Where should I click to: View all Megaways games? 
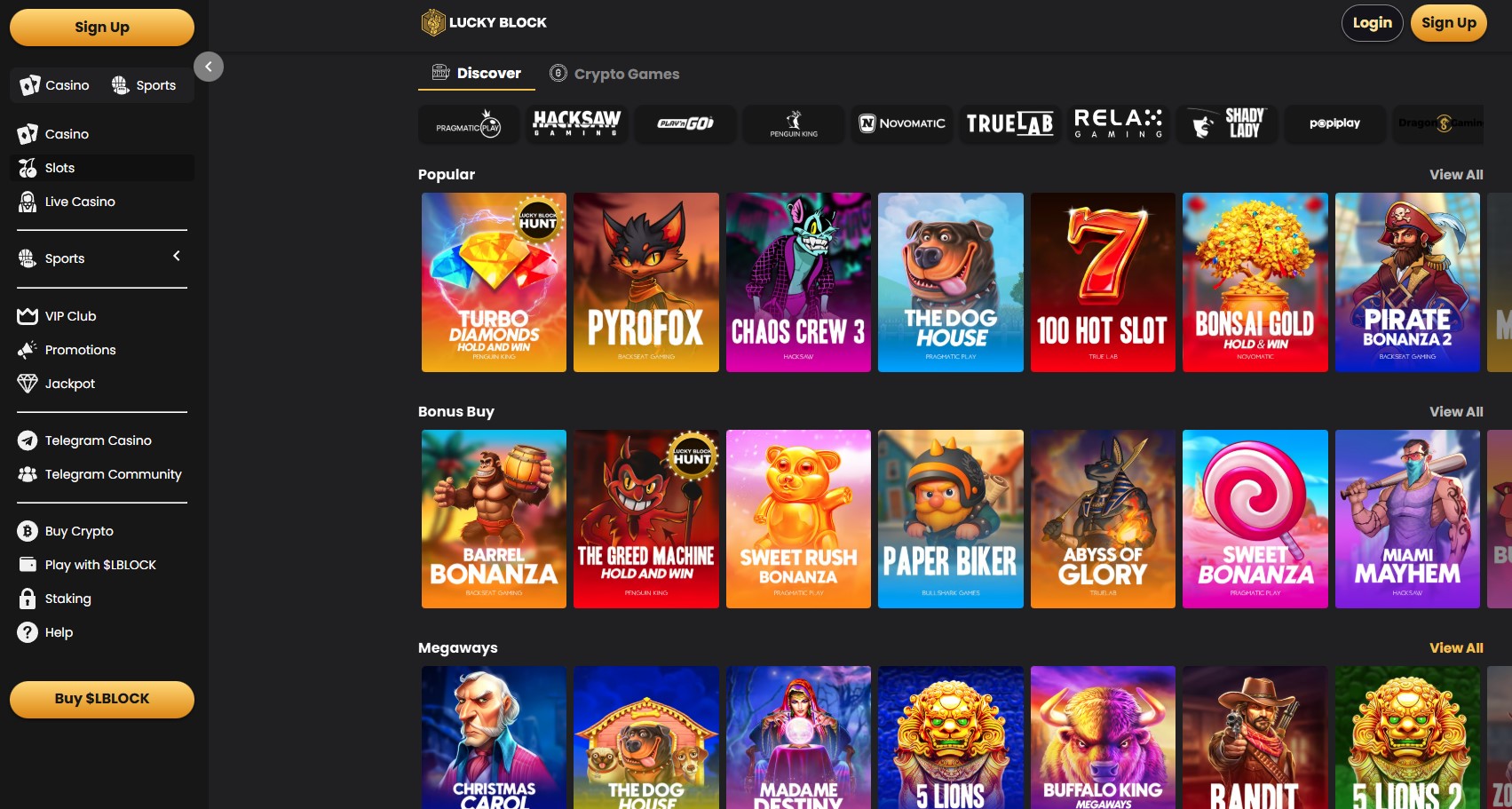1456,648
